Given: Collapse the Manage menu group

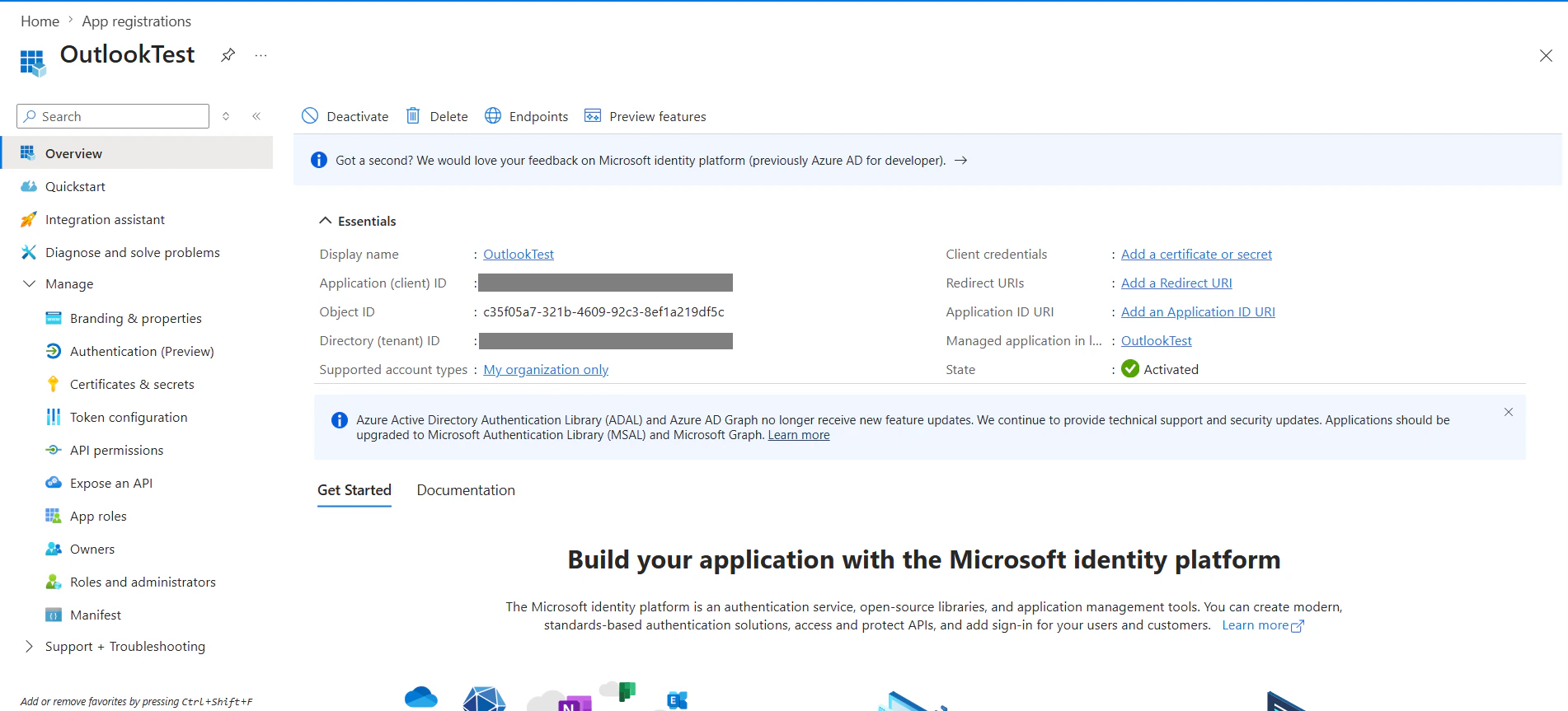Looking at the screenshot, I should coord(30,283).
